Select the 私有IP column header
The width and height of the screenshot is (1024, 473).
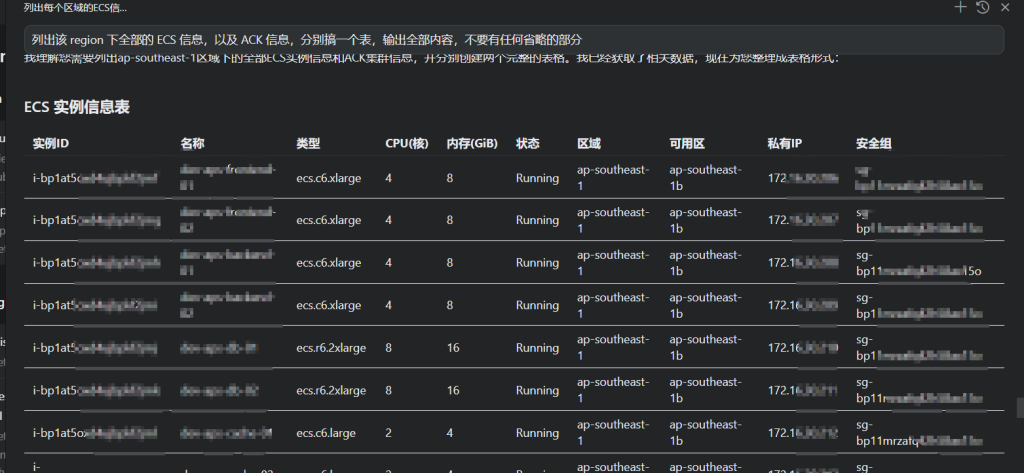tap(785, 144)
